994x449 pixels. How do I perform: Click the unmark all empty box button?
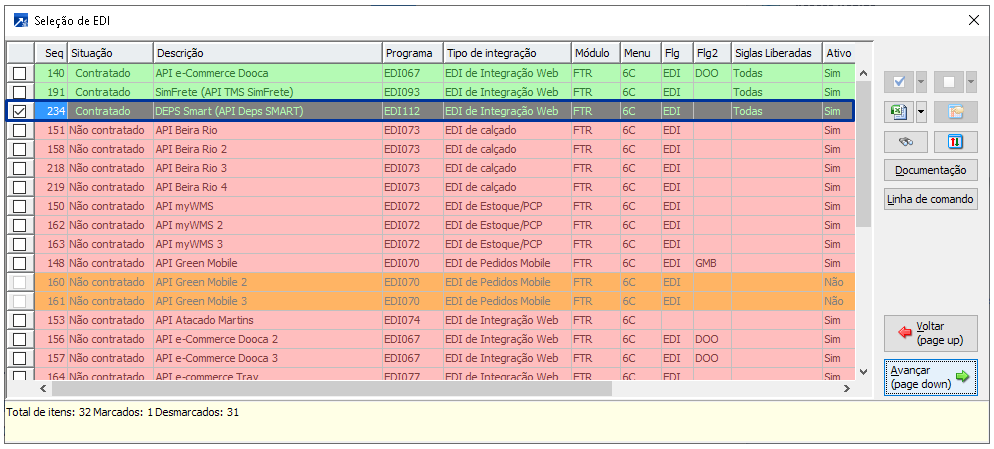pos(948,82)
